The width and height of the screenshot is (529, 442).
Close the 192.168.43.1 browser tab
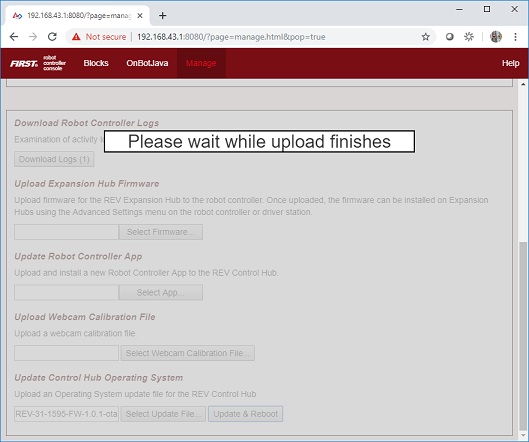tap(140, 16)
